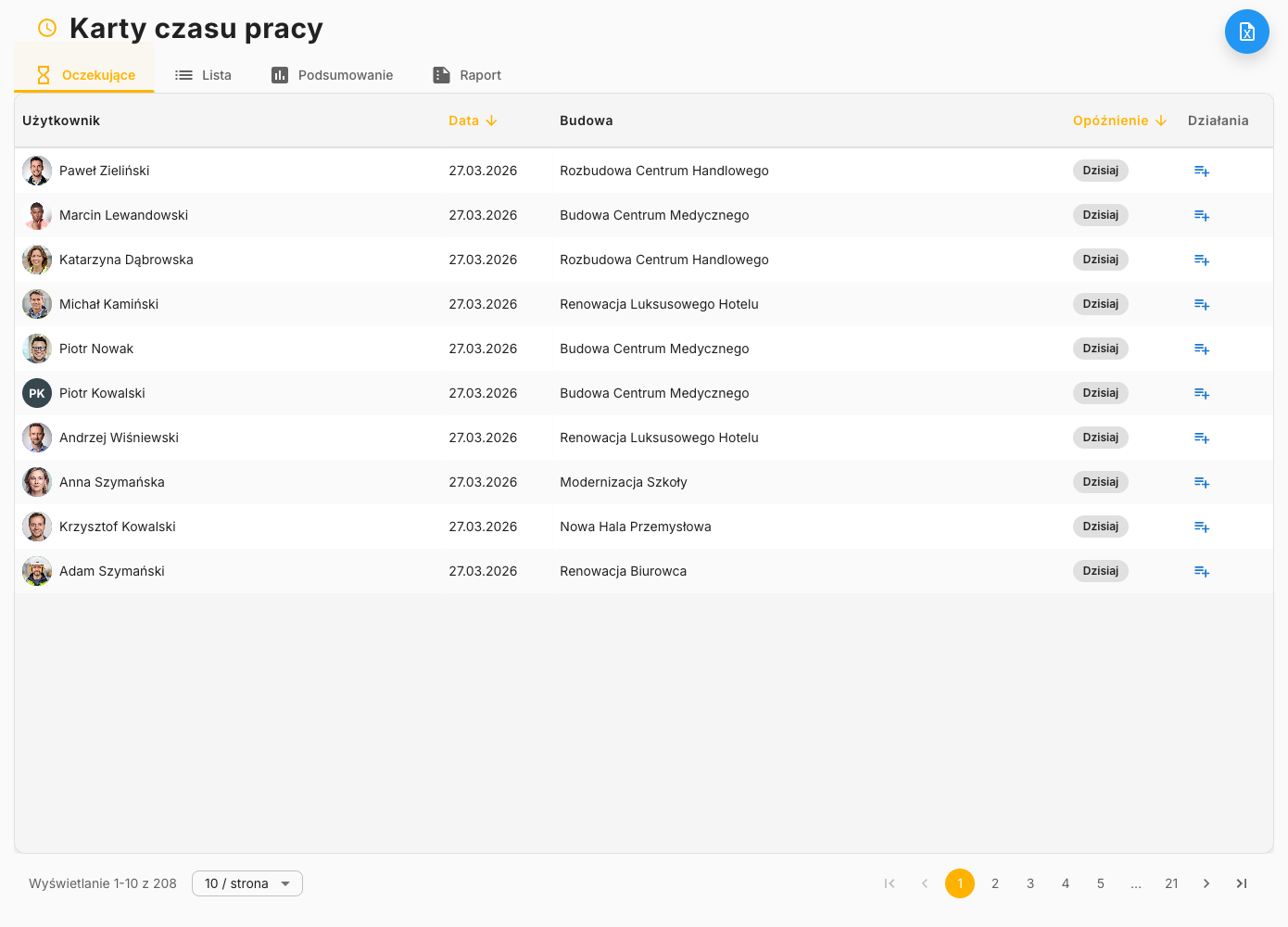This screenshot has height=927, width=1288.
Task: Add timesheet entry for Piotr Kowalski
Action: pyautogui.click(x=1201, y=393)
